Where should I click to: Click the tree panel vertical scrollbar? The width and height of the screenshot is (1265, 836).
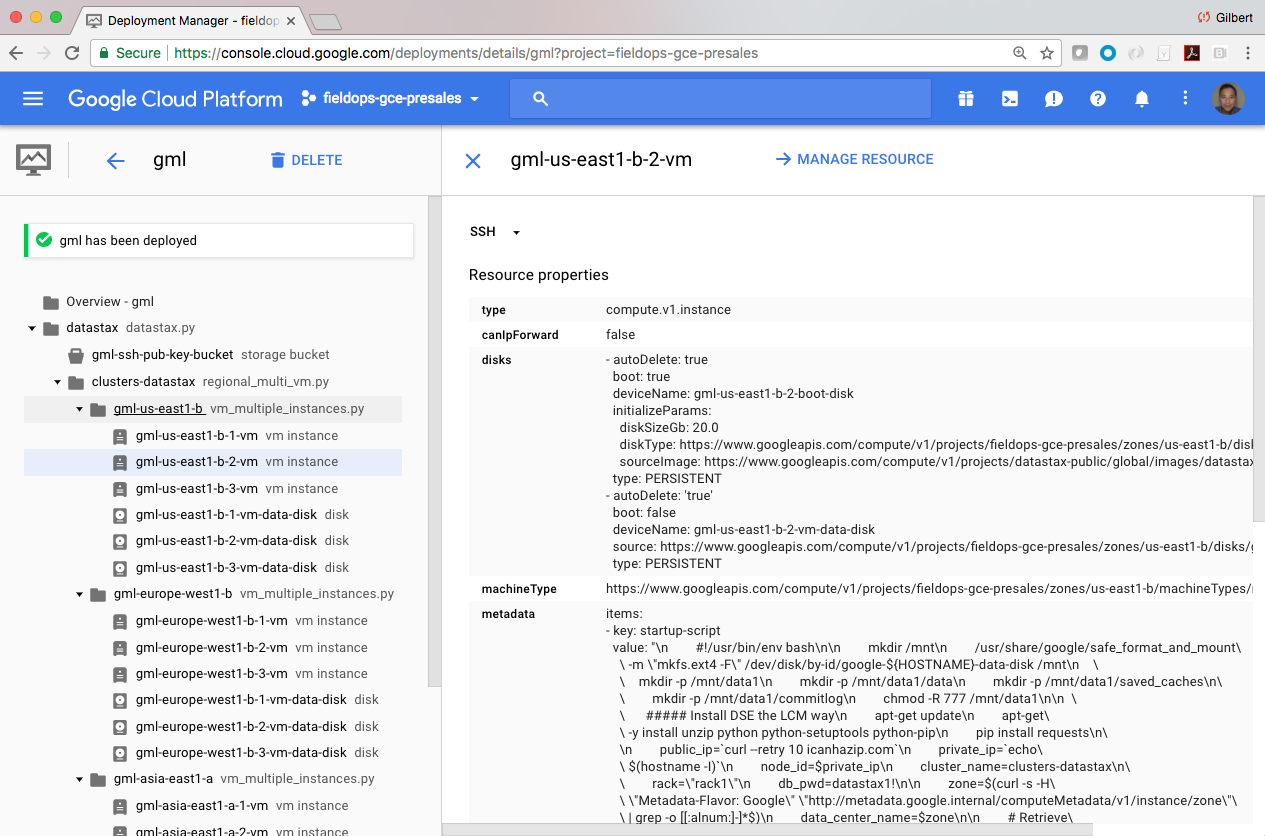pos(433,440)
